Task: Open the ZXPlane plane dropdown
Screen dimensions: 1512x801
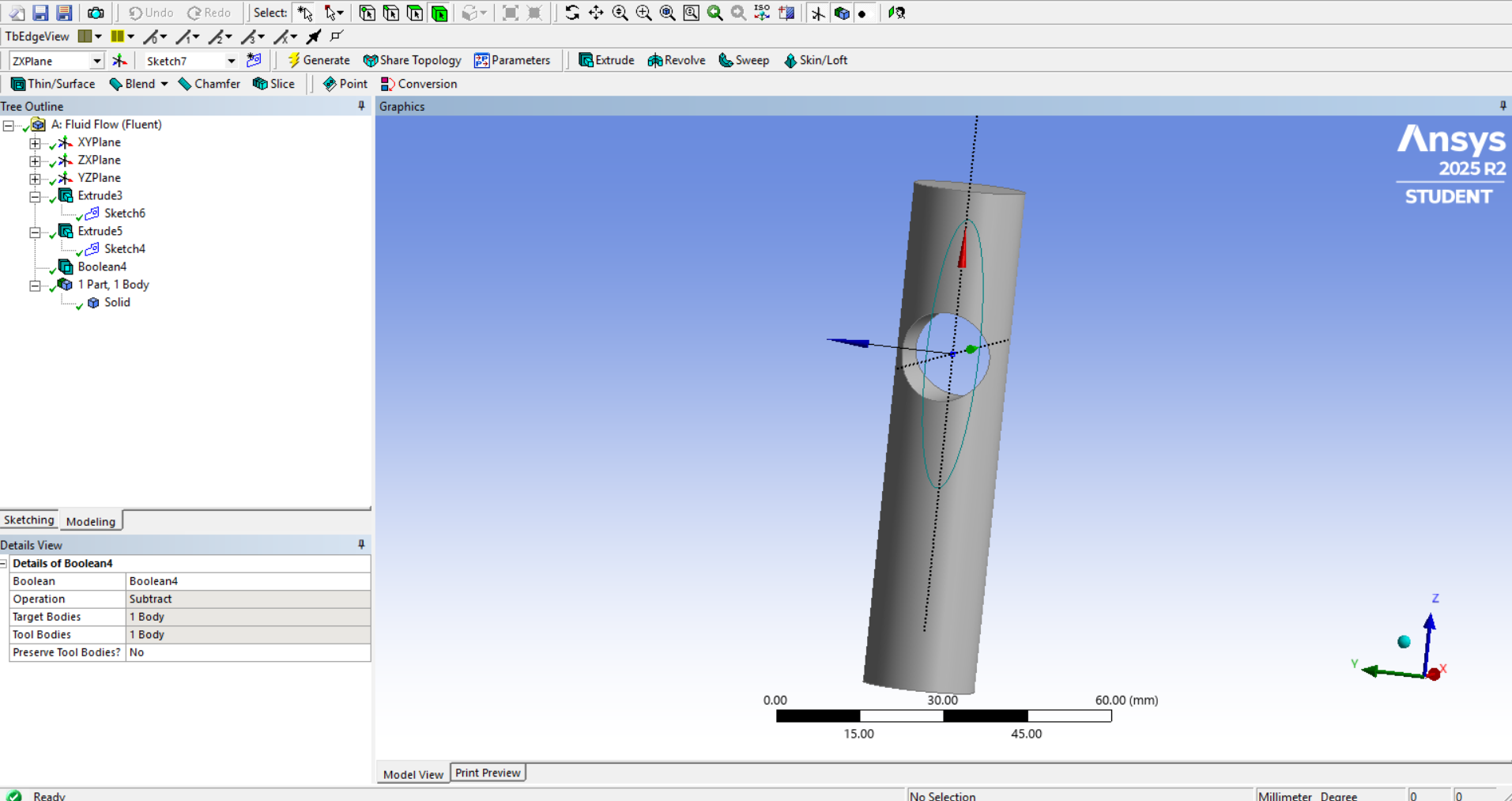Action: (x=96, y=61)
